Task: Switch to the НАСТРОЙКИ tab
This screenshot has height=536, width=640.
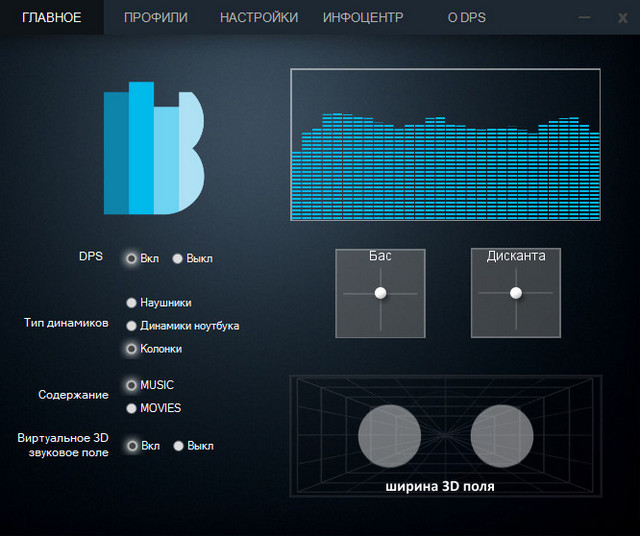Action: click(258, 18)
